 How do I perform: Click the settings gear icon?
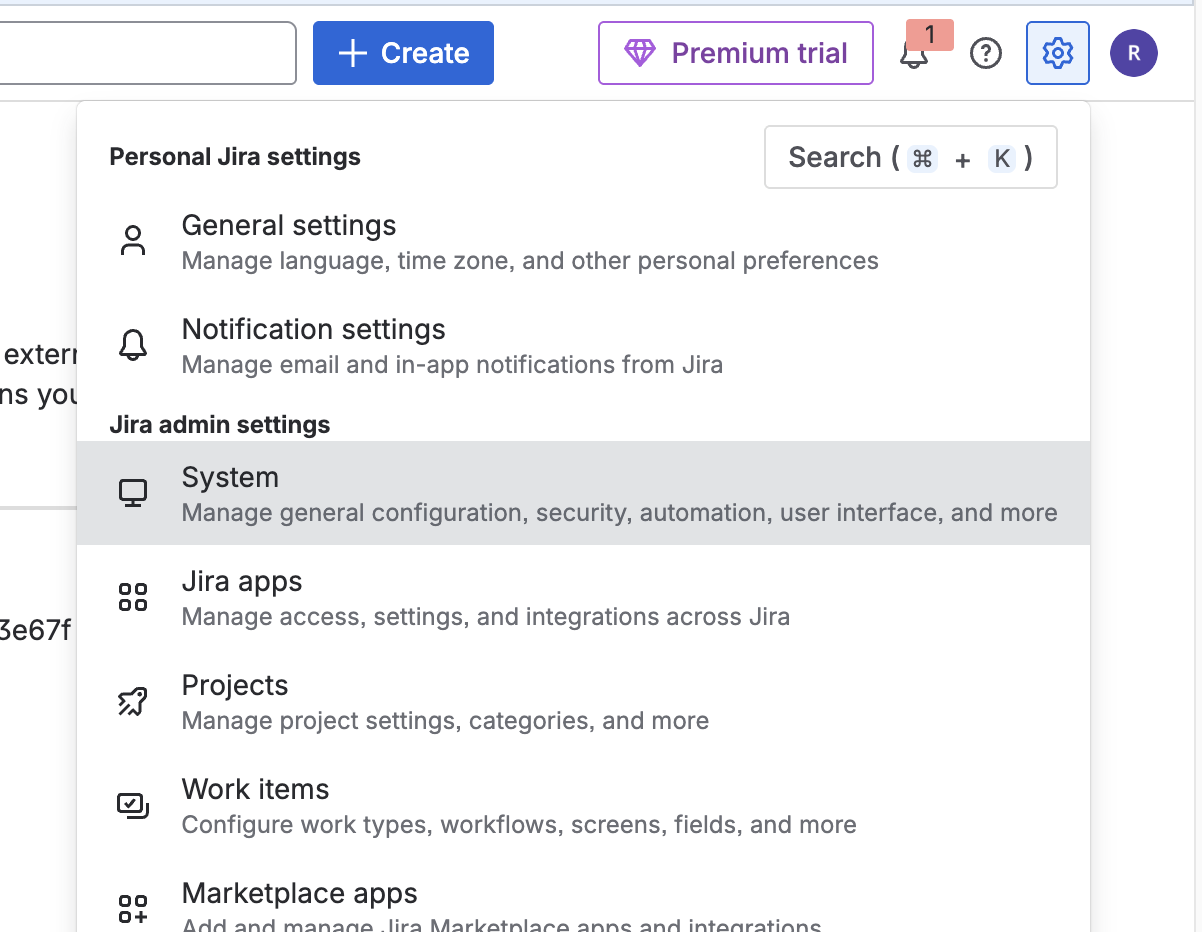(1057, 53)
